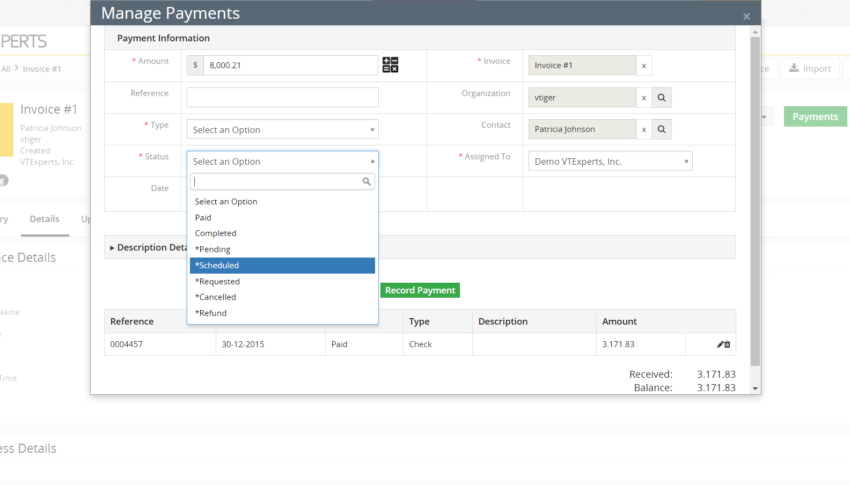Viewport: 850px width, 485px height.
Task: Select *Cancelled status option
Action: (x=282, y=297)
